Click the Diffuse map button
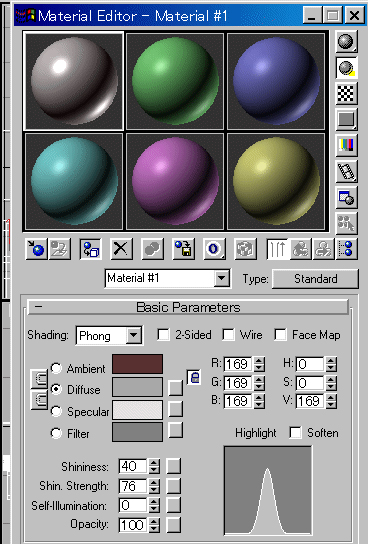Image resolution: width=368 pixels, height=544 pixels. (x=176, y=388)
